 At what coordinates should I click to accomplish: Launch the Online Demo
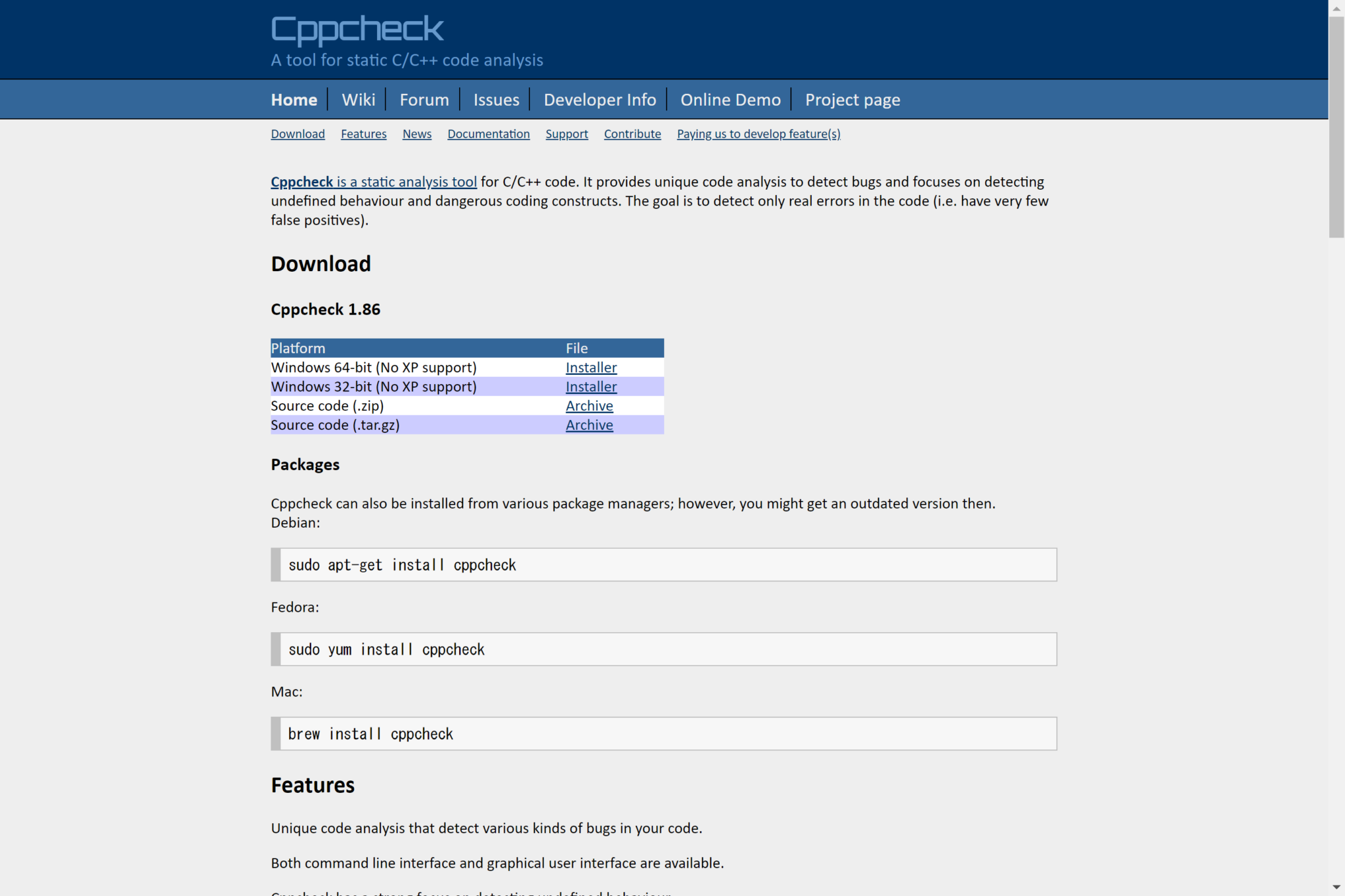click(730, 99)
